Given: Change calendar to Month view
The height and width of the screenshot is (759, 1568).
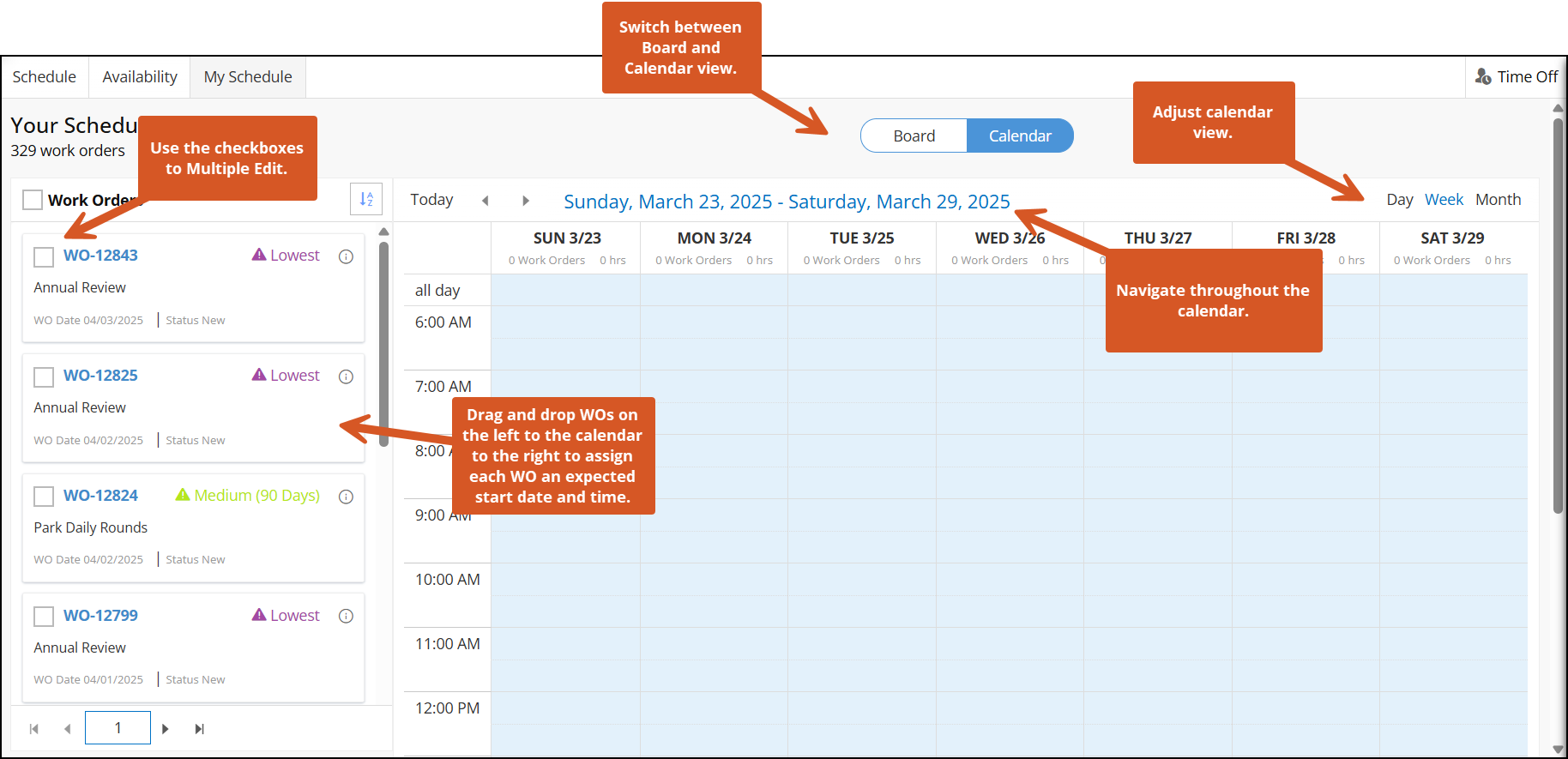Looking at the screenshot, I should (1498, 200).
